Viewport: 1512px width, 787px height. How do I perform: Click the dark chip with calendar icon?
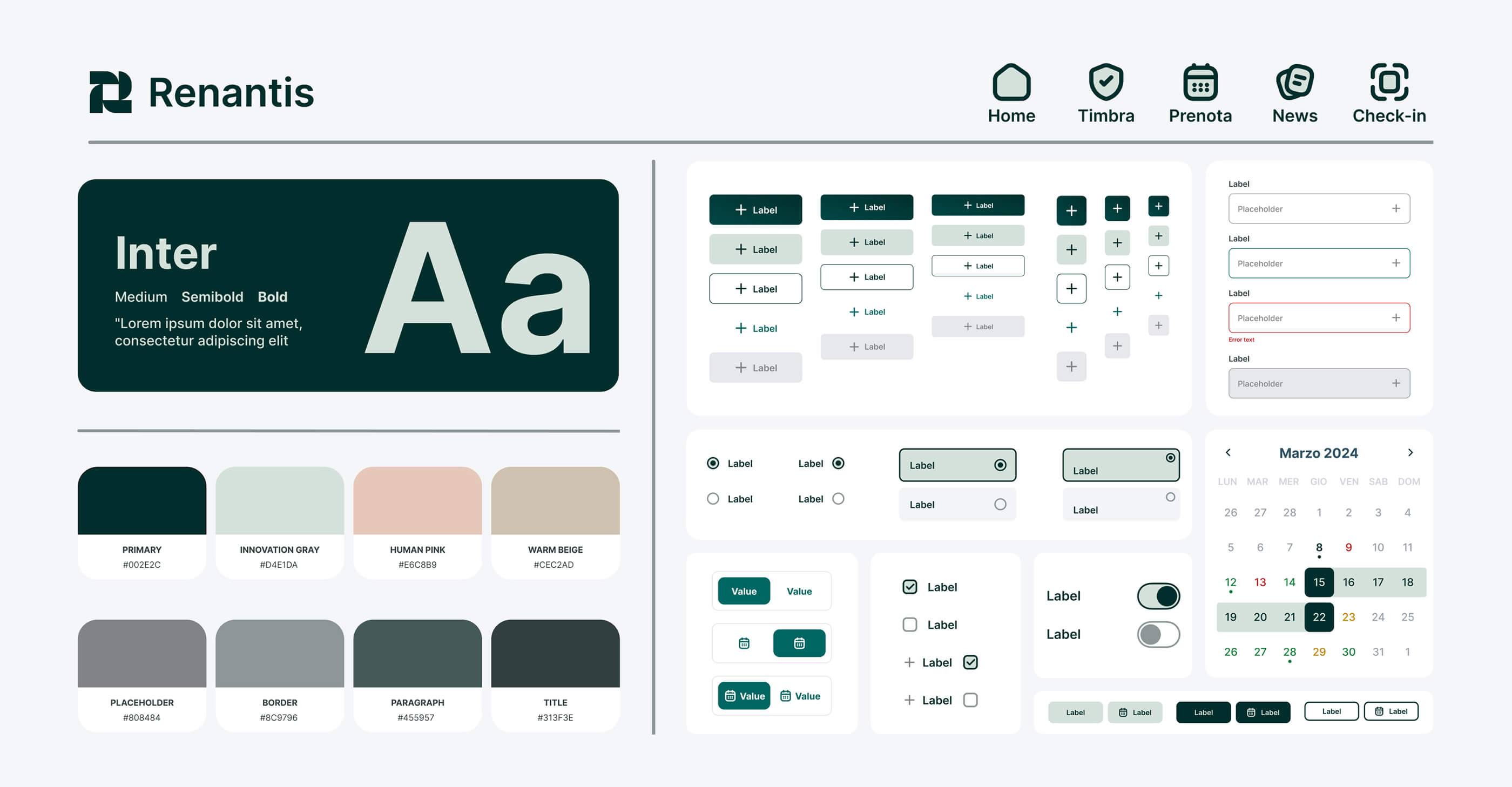coord(1263,712)
